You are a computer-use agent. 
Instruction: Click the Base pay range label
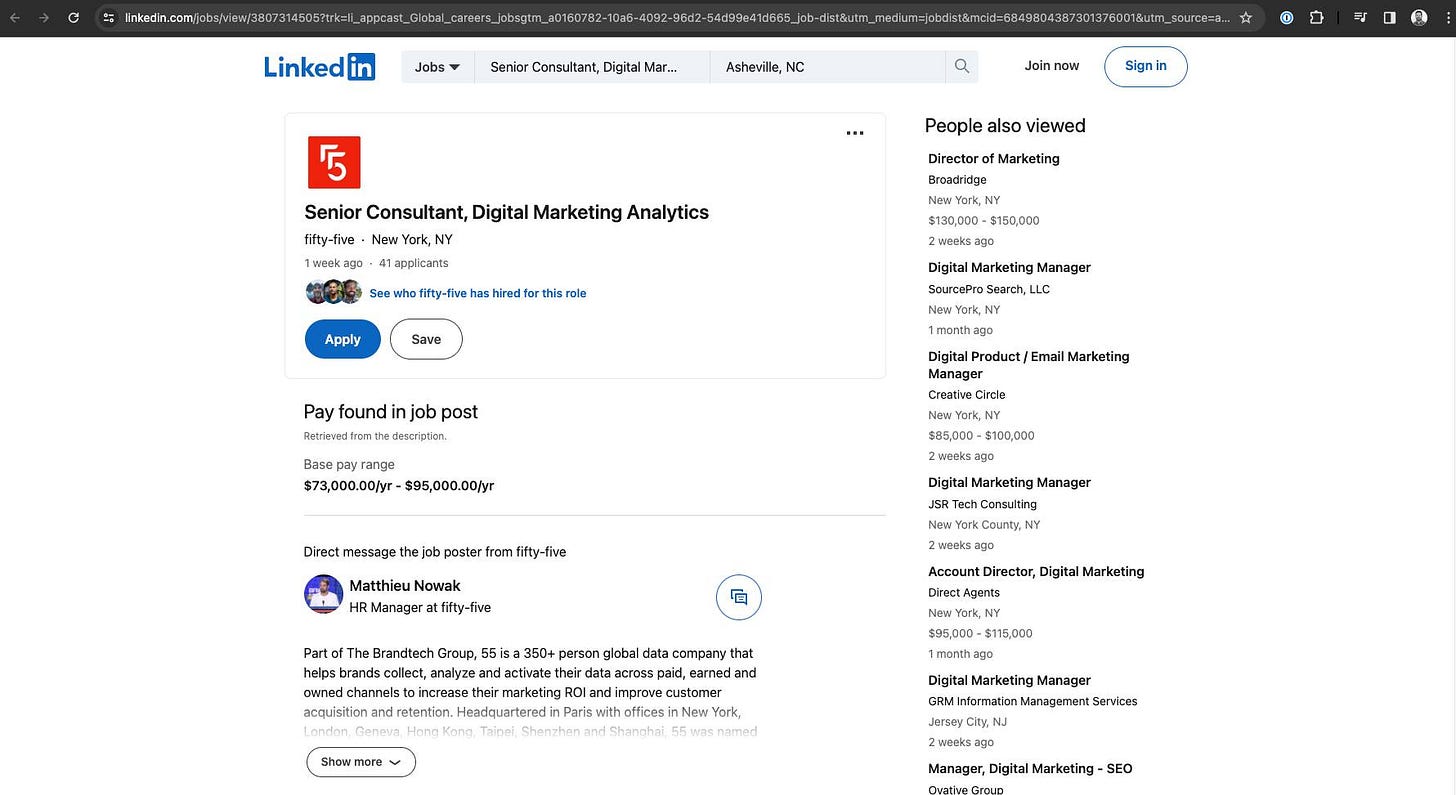349,465
